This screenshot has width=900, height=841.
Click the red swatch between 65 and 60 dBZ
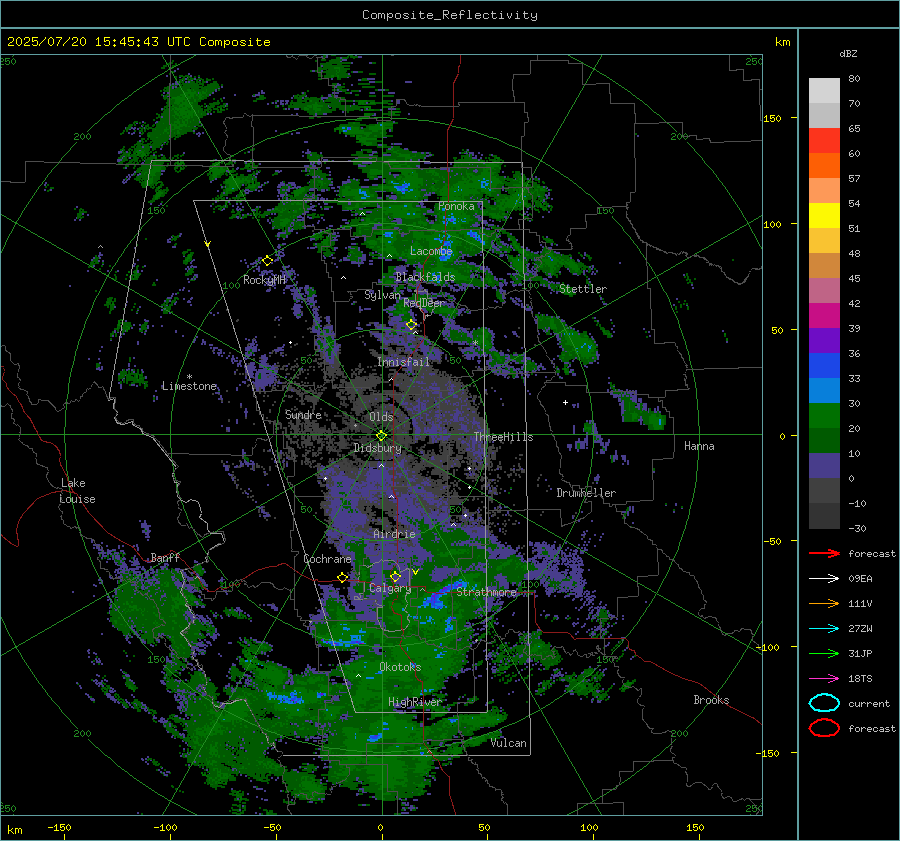(824, 140)
